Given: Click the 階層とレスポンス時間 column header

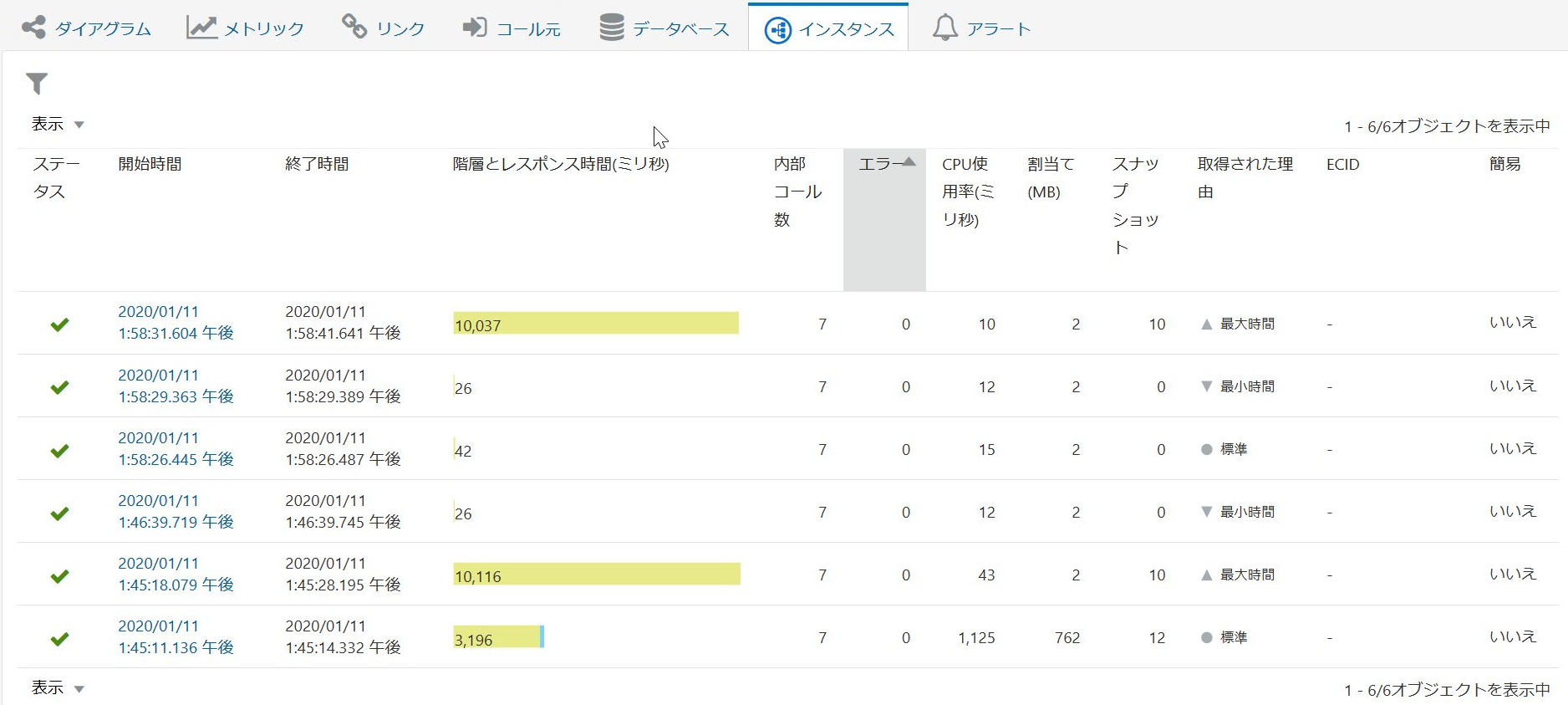Looking at the screenshot, I should [561, 164].
